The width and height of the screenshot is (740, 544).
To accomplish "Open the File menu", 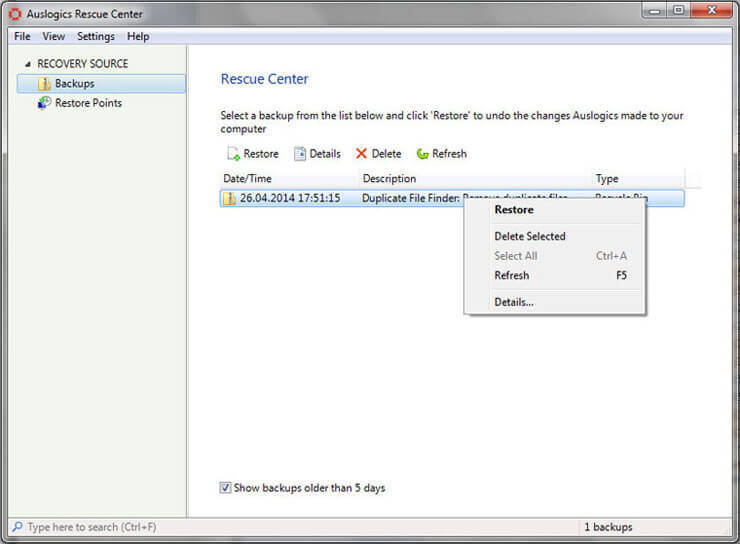I will point(22,36).
